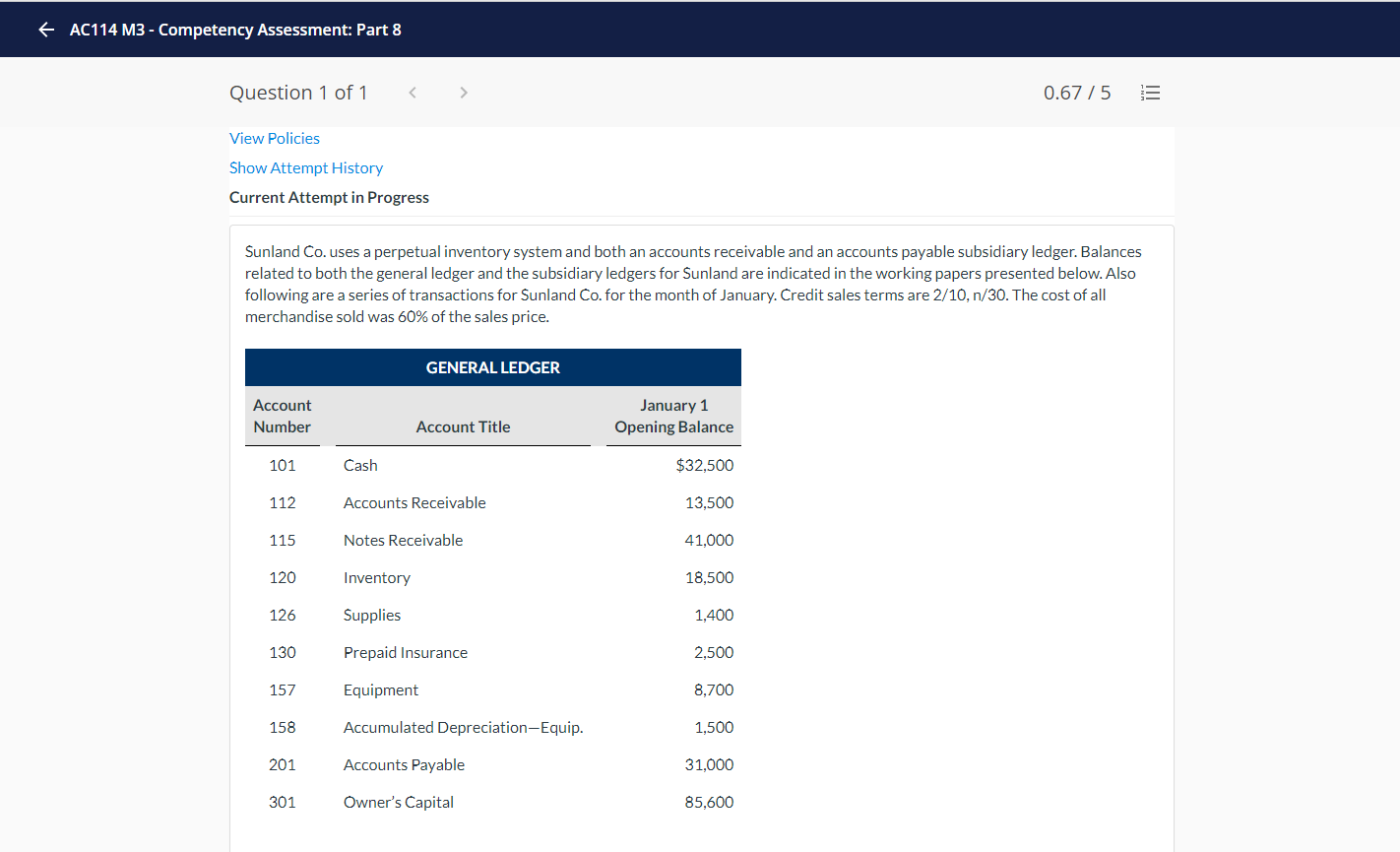This screenshot has height=852, width=1400.
Task: Click the Accounts Receivable account title
Action: click(414, 502)
